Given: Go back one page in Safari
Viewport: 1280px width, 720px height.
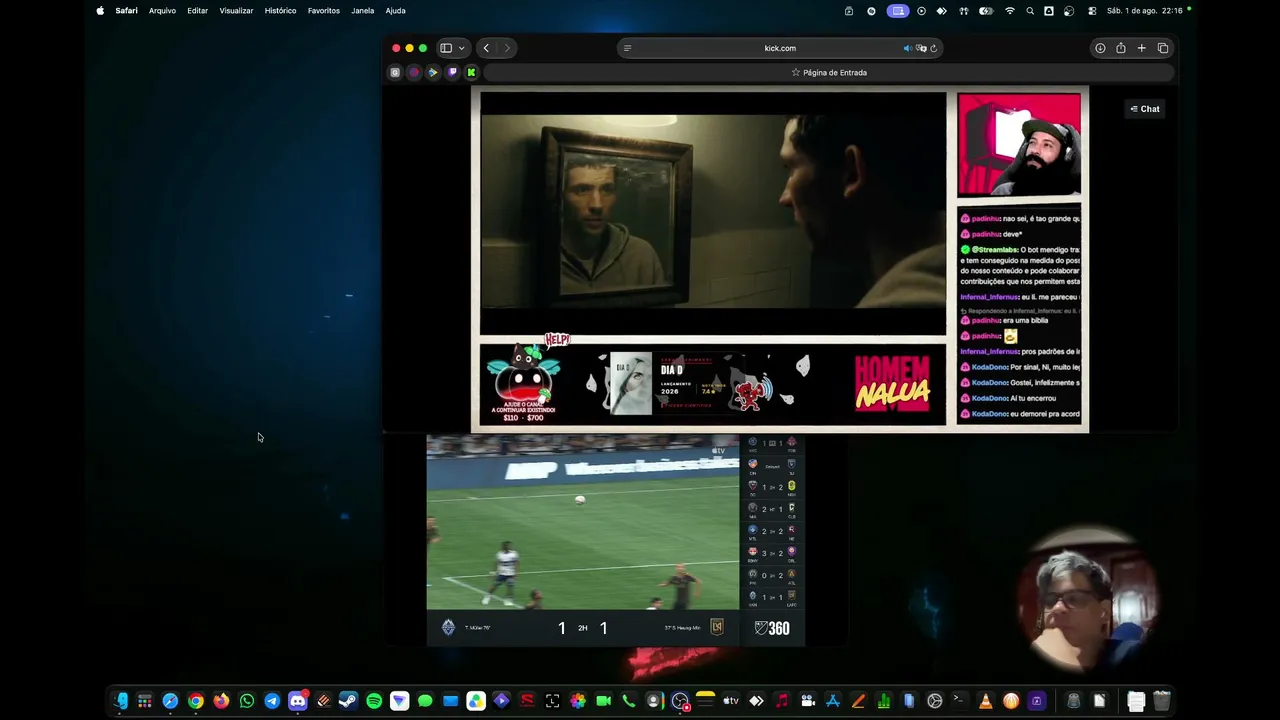Looking at the screenshot, I should (x=486, y=48).
